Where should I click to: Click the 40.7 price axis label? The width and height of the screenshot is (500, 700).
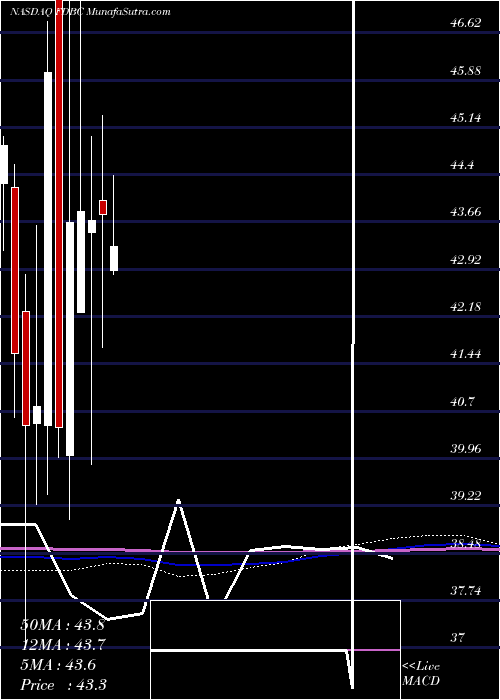[462, 402]
